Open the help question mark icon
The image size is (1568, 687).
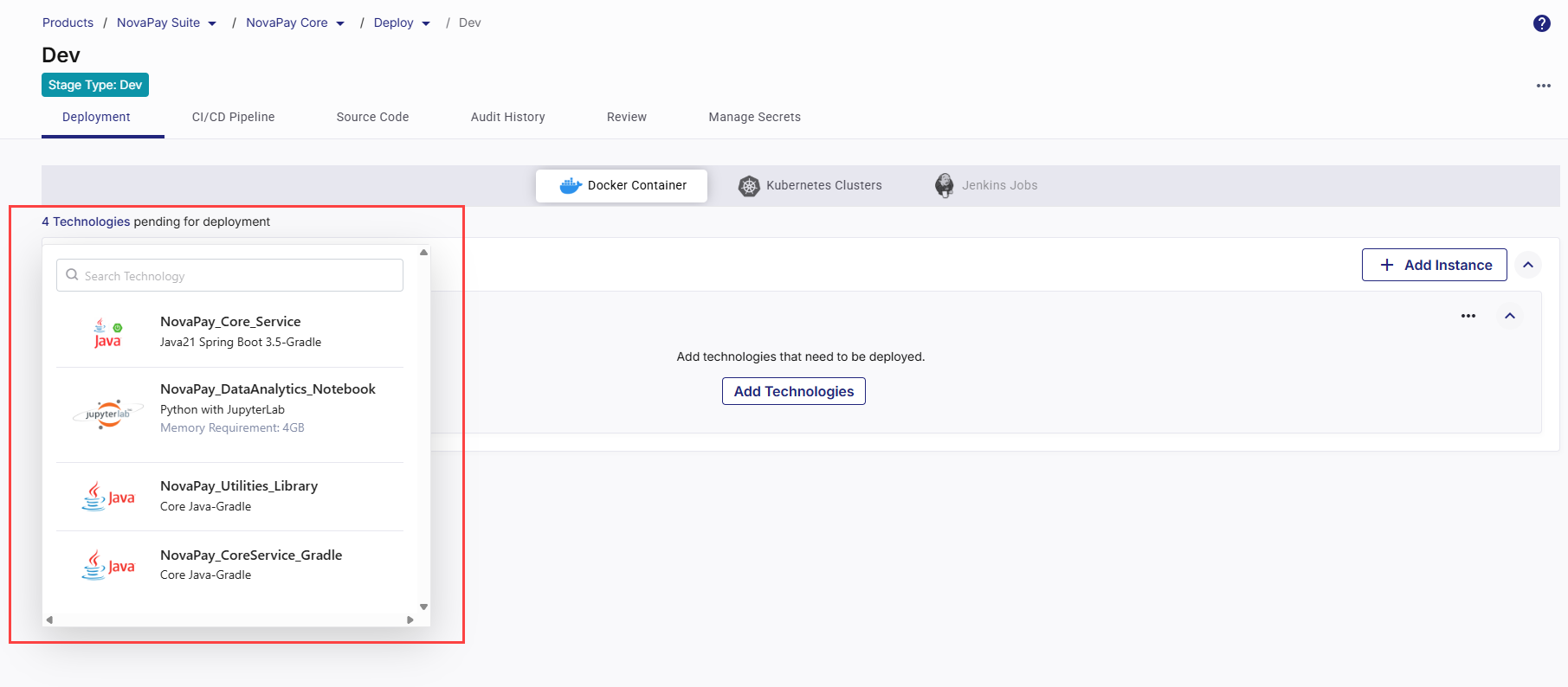click(x=1541, y=23)
